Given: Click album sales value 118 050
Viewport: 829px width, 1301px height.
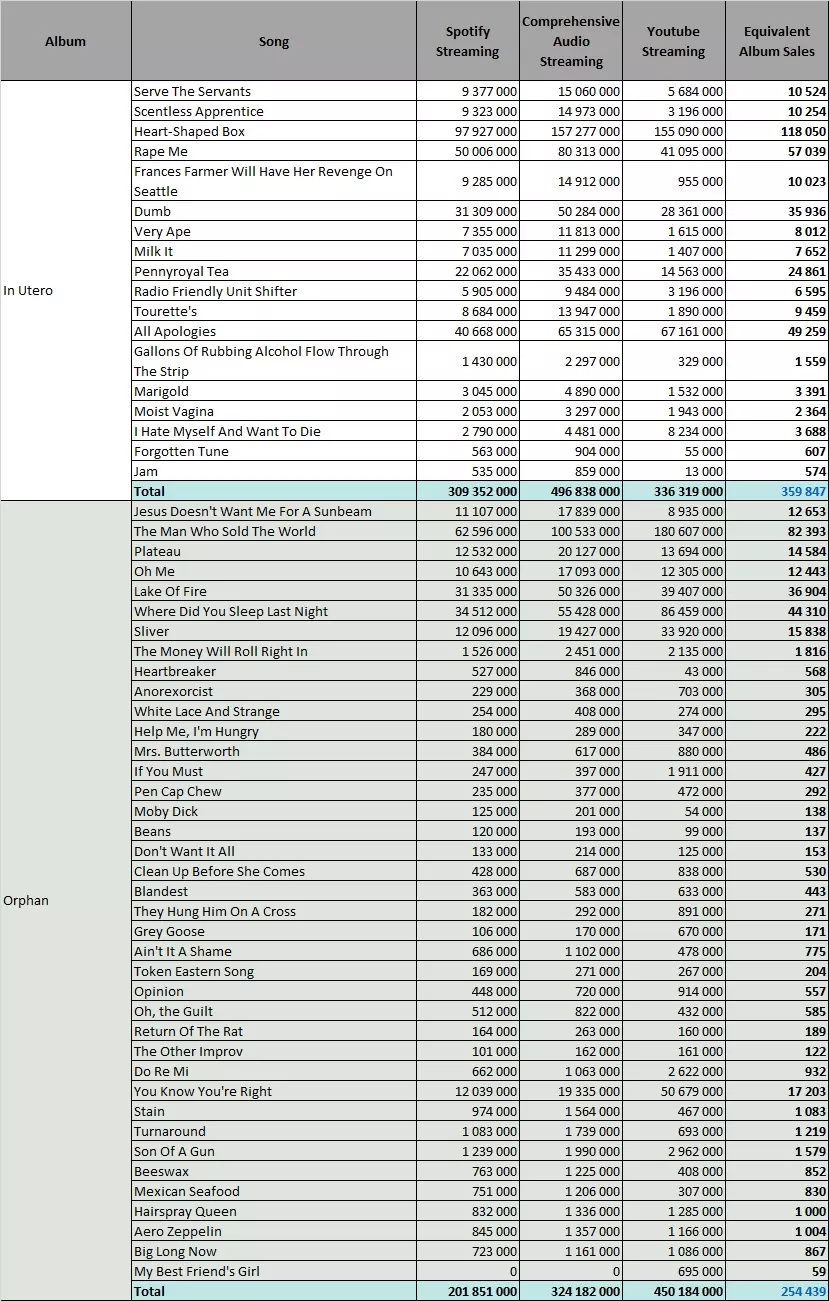Looking at the screenshot, I should tap(777, 131).
